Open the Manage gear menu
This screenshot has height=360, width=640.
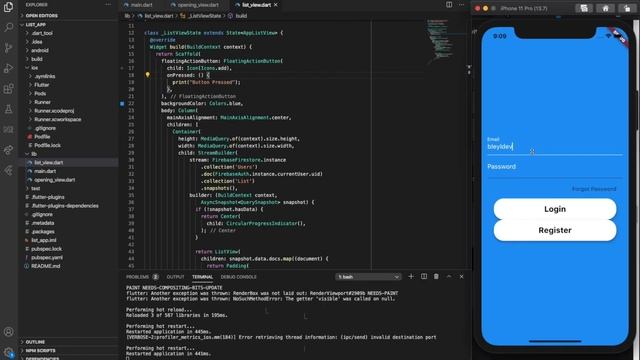pos(8,352)
